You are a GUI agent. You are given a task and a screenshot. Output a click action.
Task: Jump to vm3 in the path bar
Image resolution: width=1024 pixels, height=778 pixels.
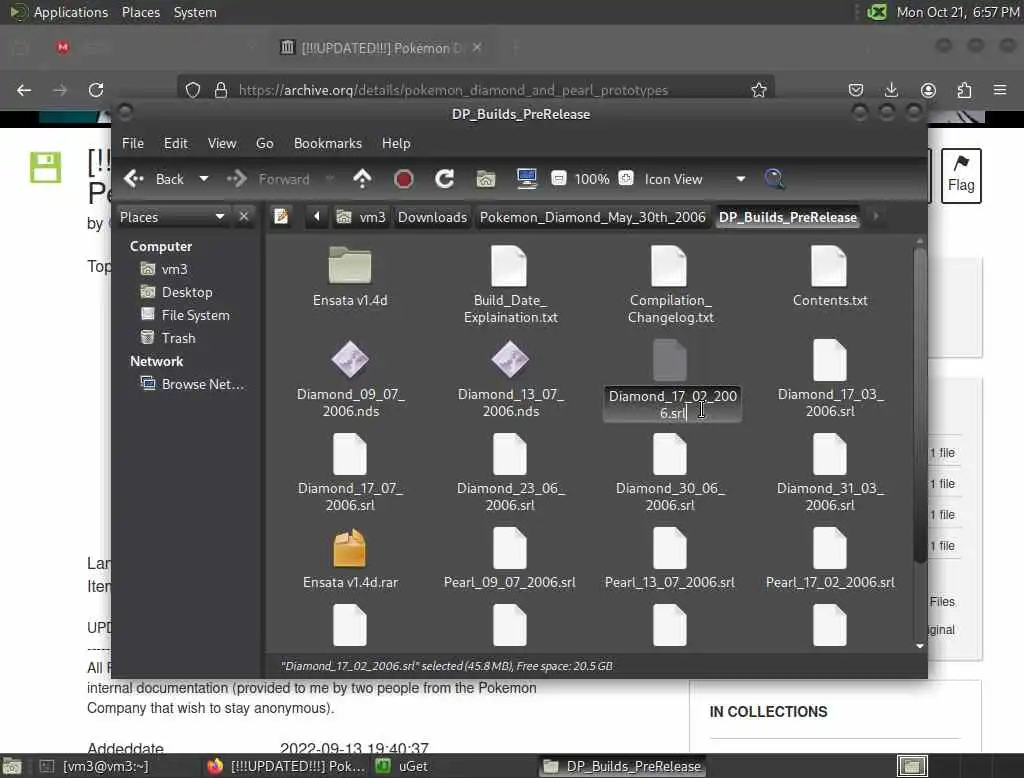361,217
